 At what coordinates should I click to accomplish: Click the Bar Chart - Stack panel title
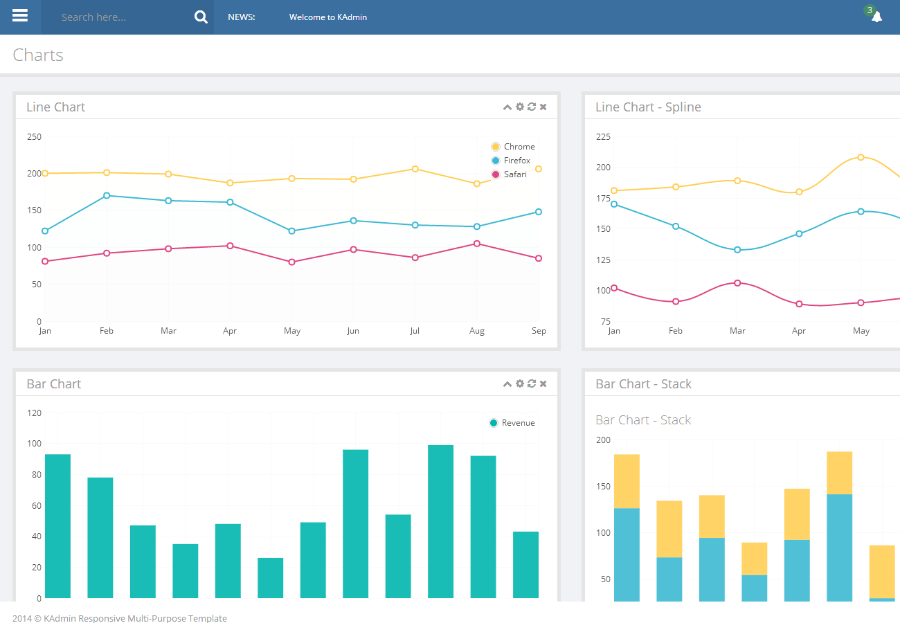(643, 384)
